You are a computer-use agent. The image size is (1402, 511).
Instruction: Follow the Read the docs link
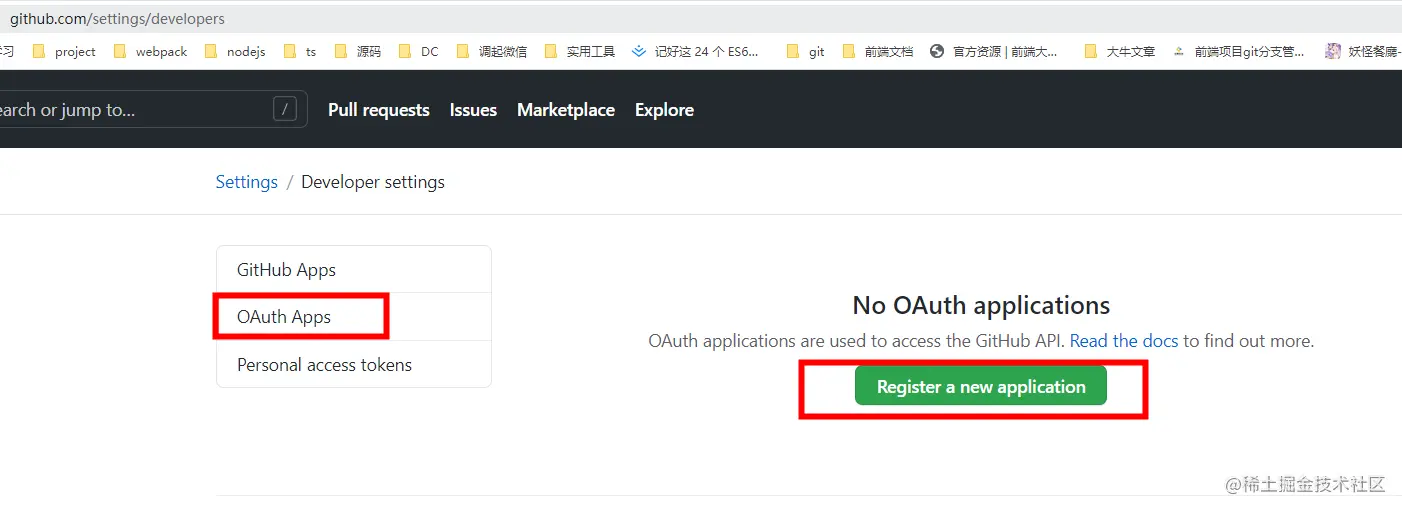point(1124,341)
